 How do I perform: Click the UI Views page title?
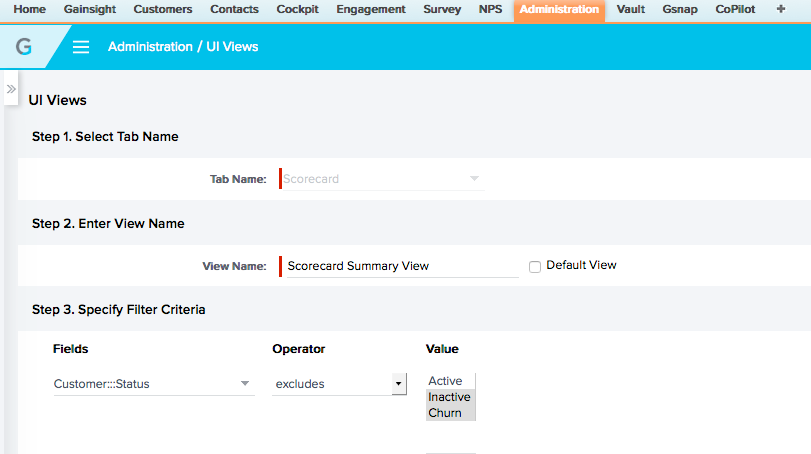(x=57, y=100)
